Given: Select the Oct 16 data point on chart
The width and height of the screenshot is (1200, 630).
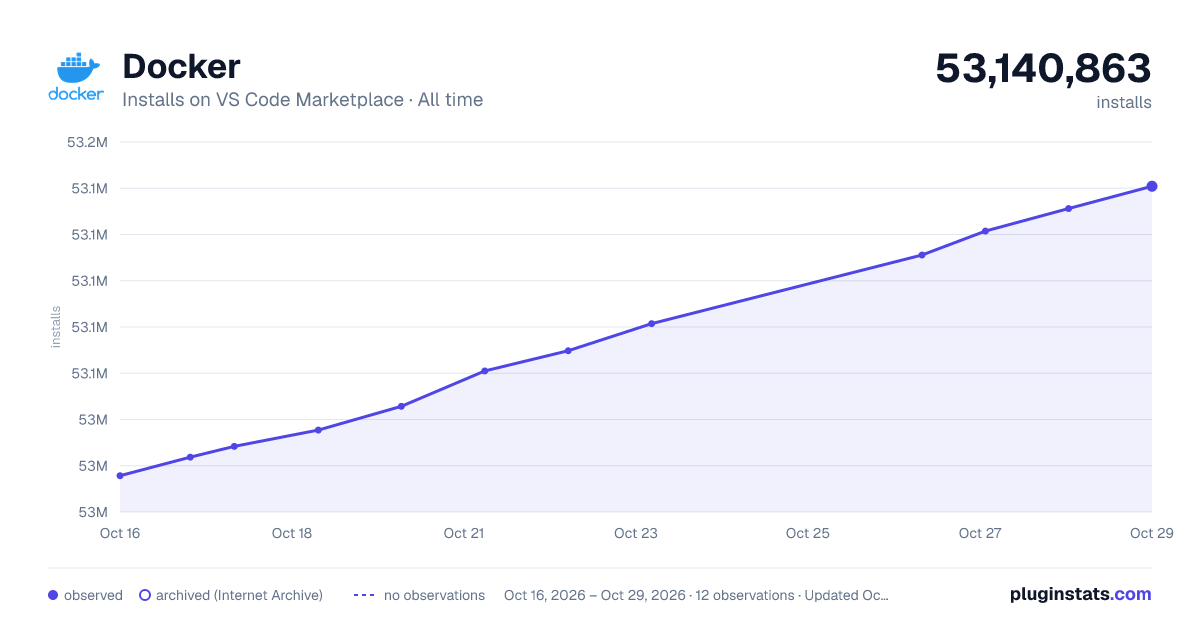Looking at the screenshot, I should pos(120,476).
